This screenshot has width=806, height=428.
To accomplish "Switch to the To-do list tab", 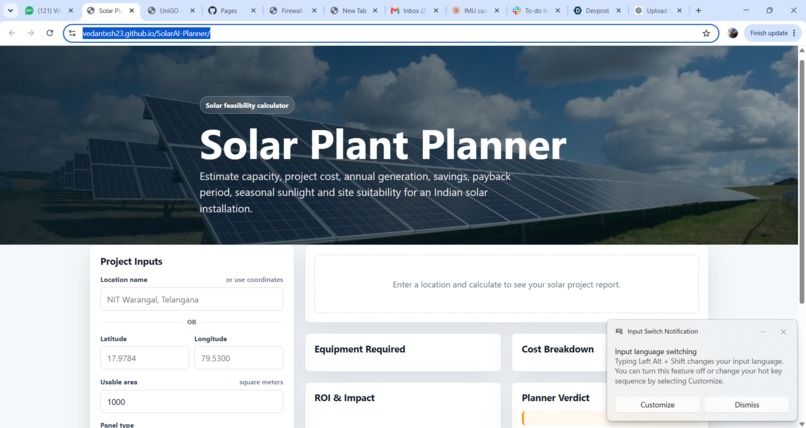I will (x=534, y=10).
